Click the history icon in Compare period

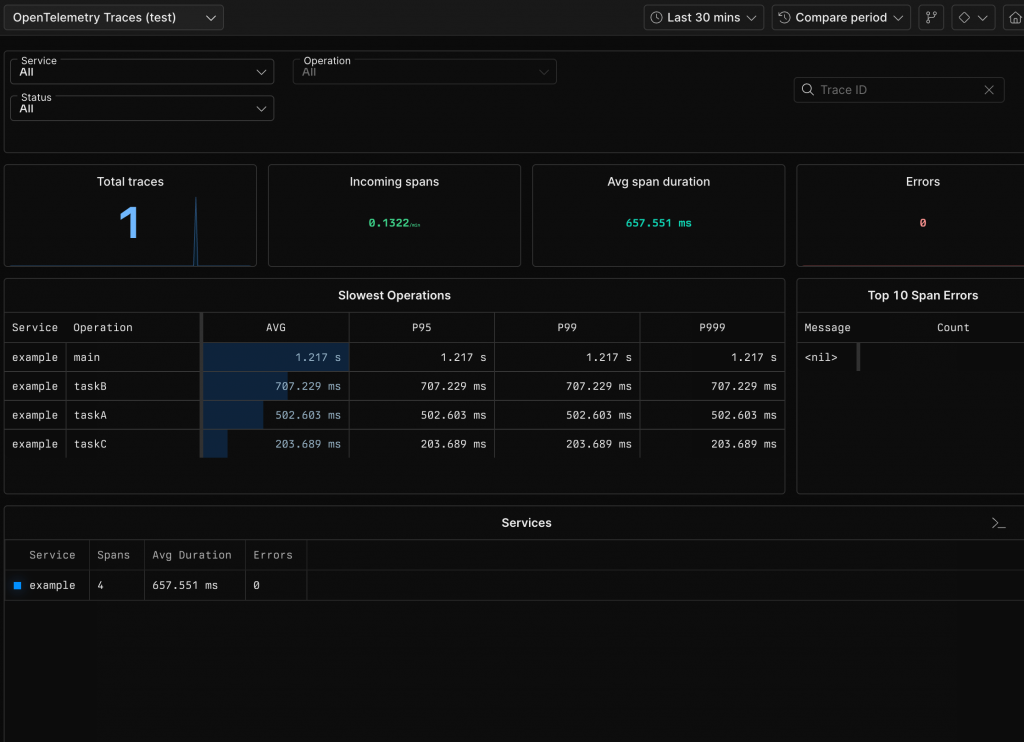tap(784, 18)
